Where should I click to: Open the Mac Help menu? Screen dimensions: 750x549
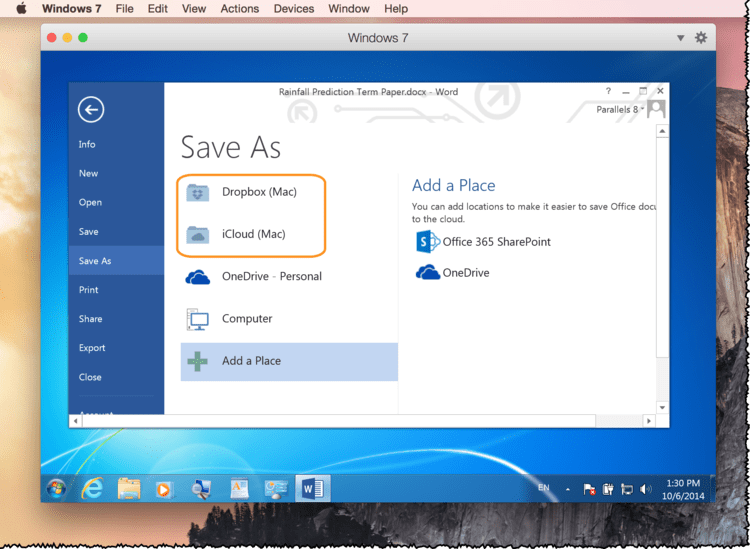[396, 9]
